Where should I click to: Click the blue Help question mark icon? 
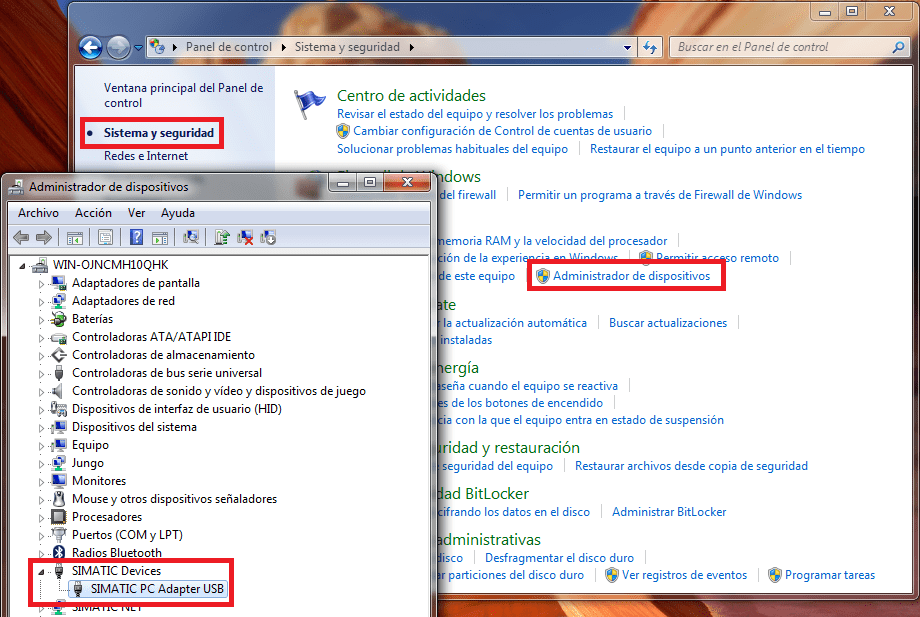point(136,237)
